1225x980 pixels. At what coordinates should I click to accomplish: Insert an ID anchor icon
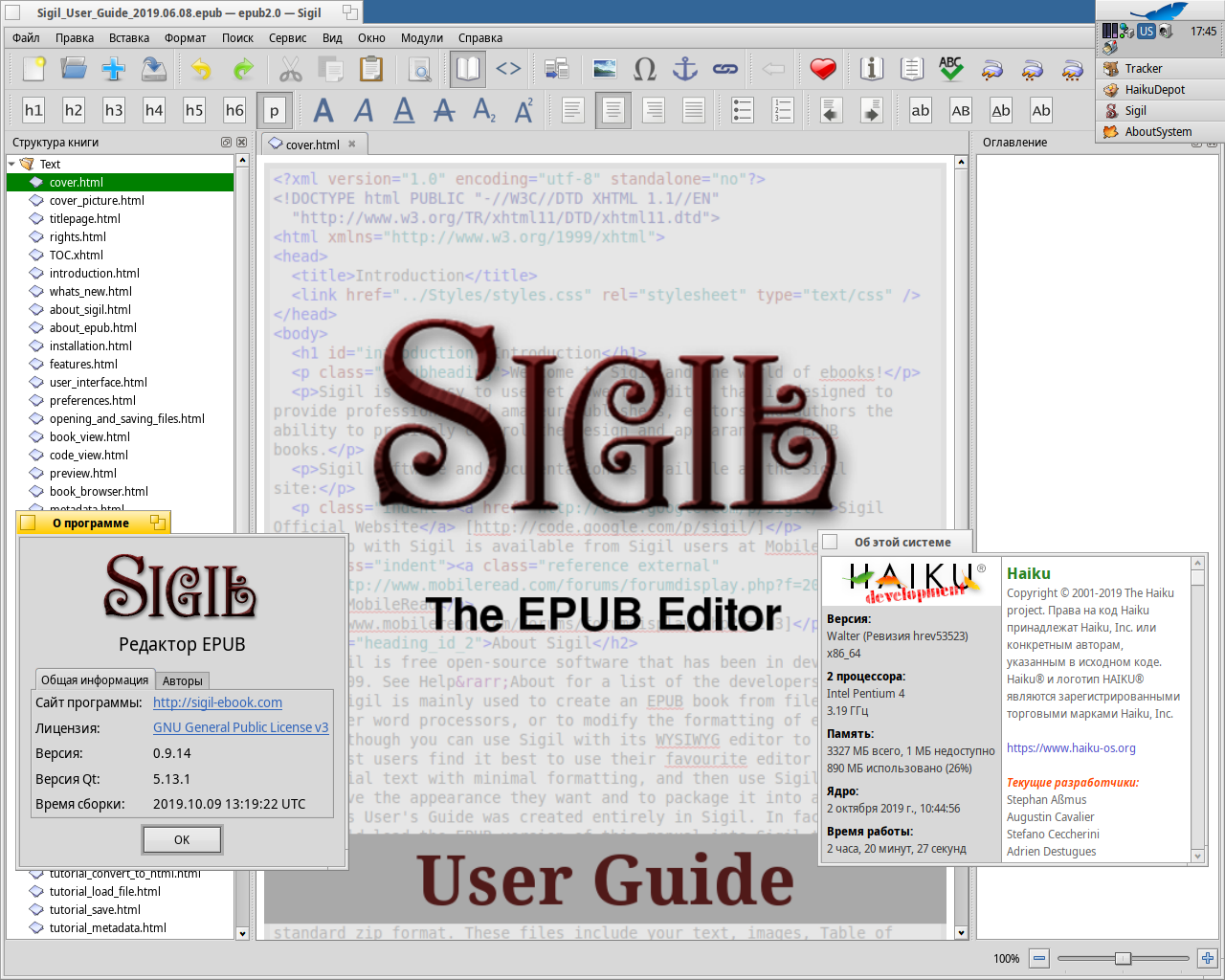tap(685, 69)
